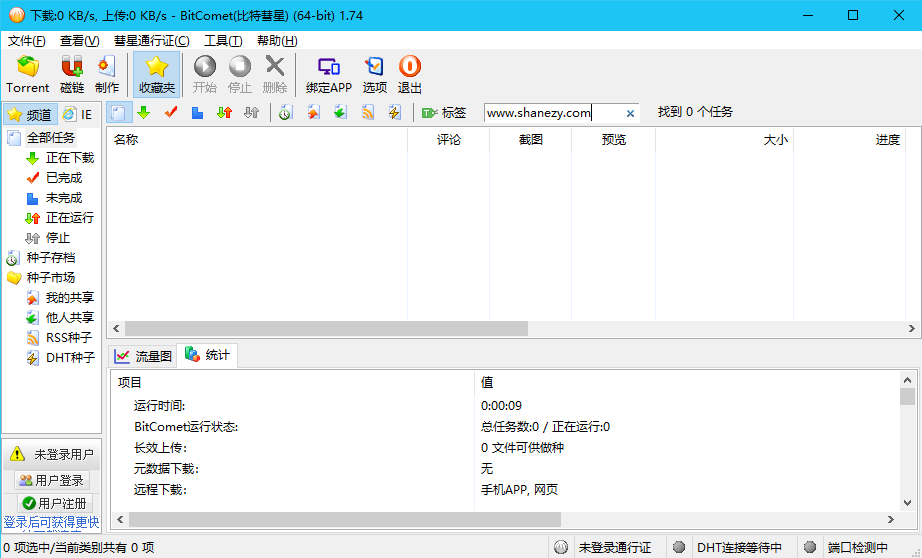Image resolution: width=922 pixels, height=558 pixels.
Task: Clear the search box with X
Action: (630, 113)
